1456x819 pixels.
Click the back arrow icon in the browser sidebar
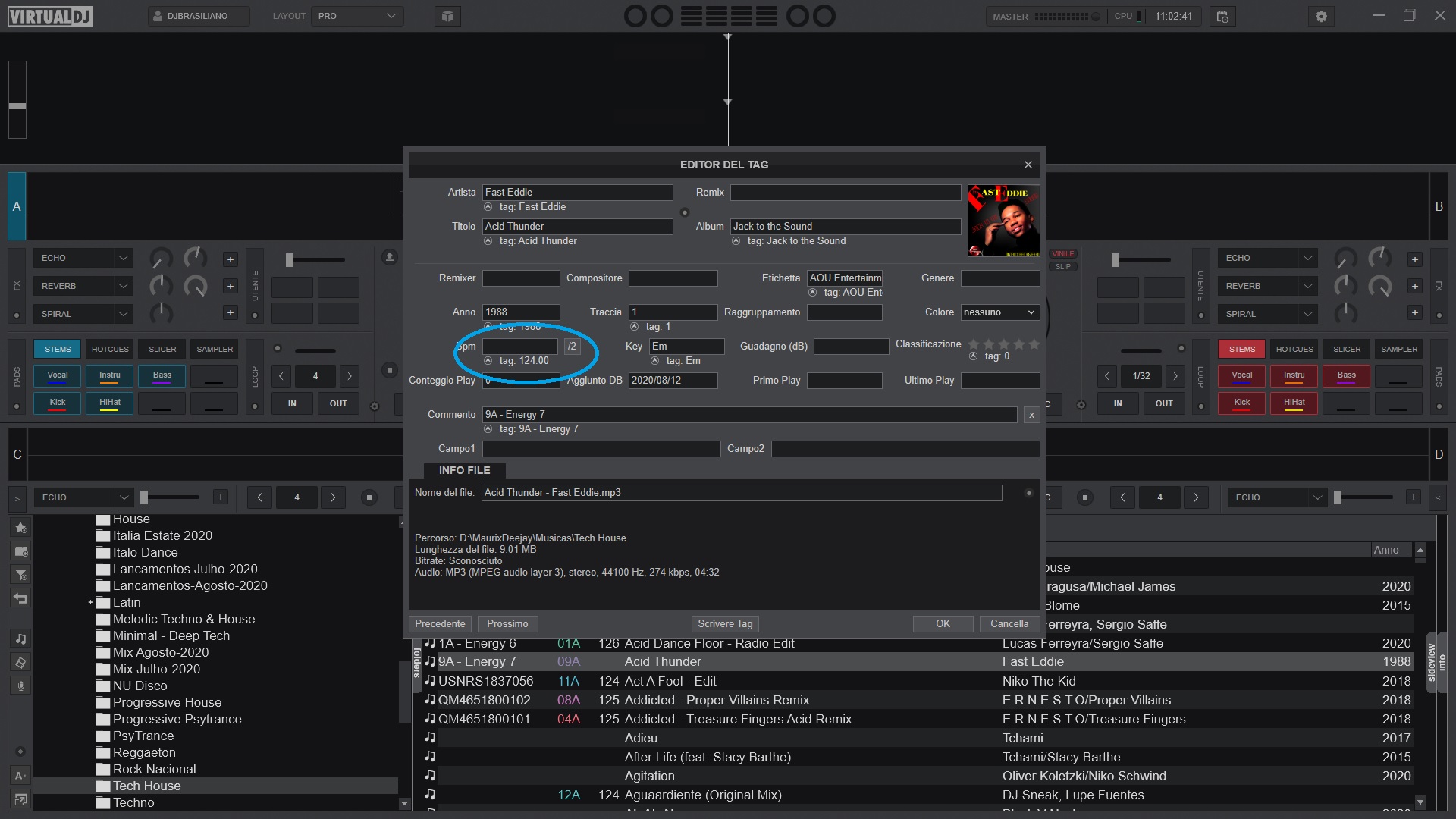20,598
